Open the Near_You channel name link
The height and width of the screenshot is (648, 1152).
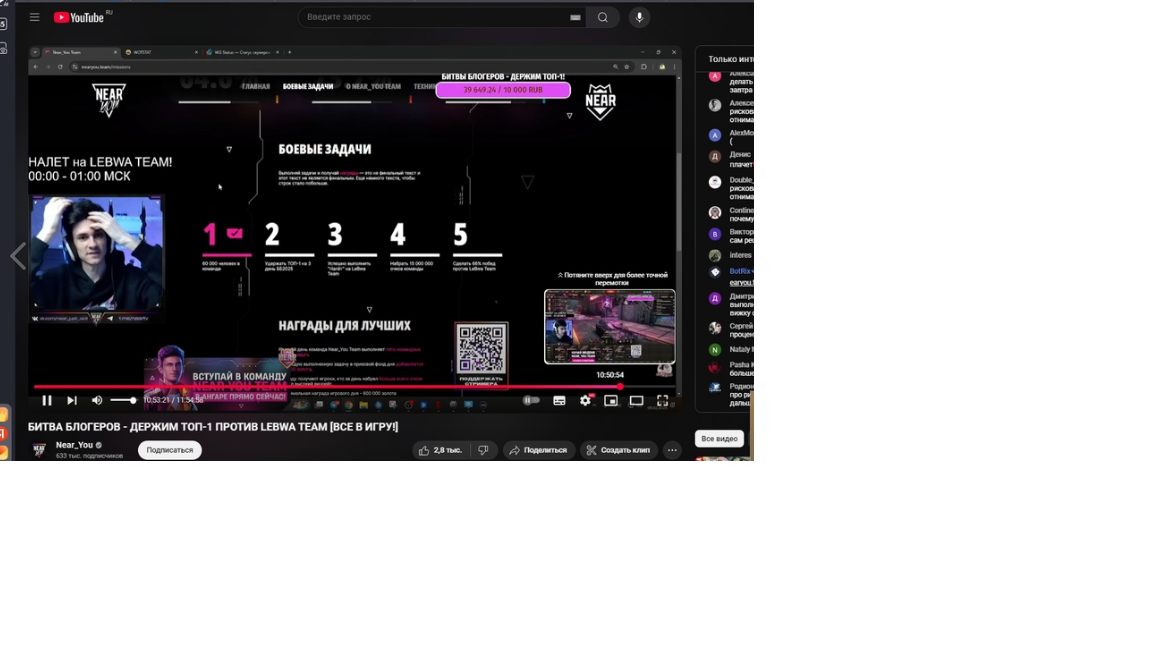click(74, 445)
